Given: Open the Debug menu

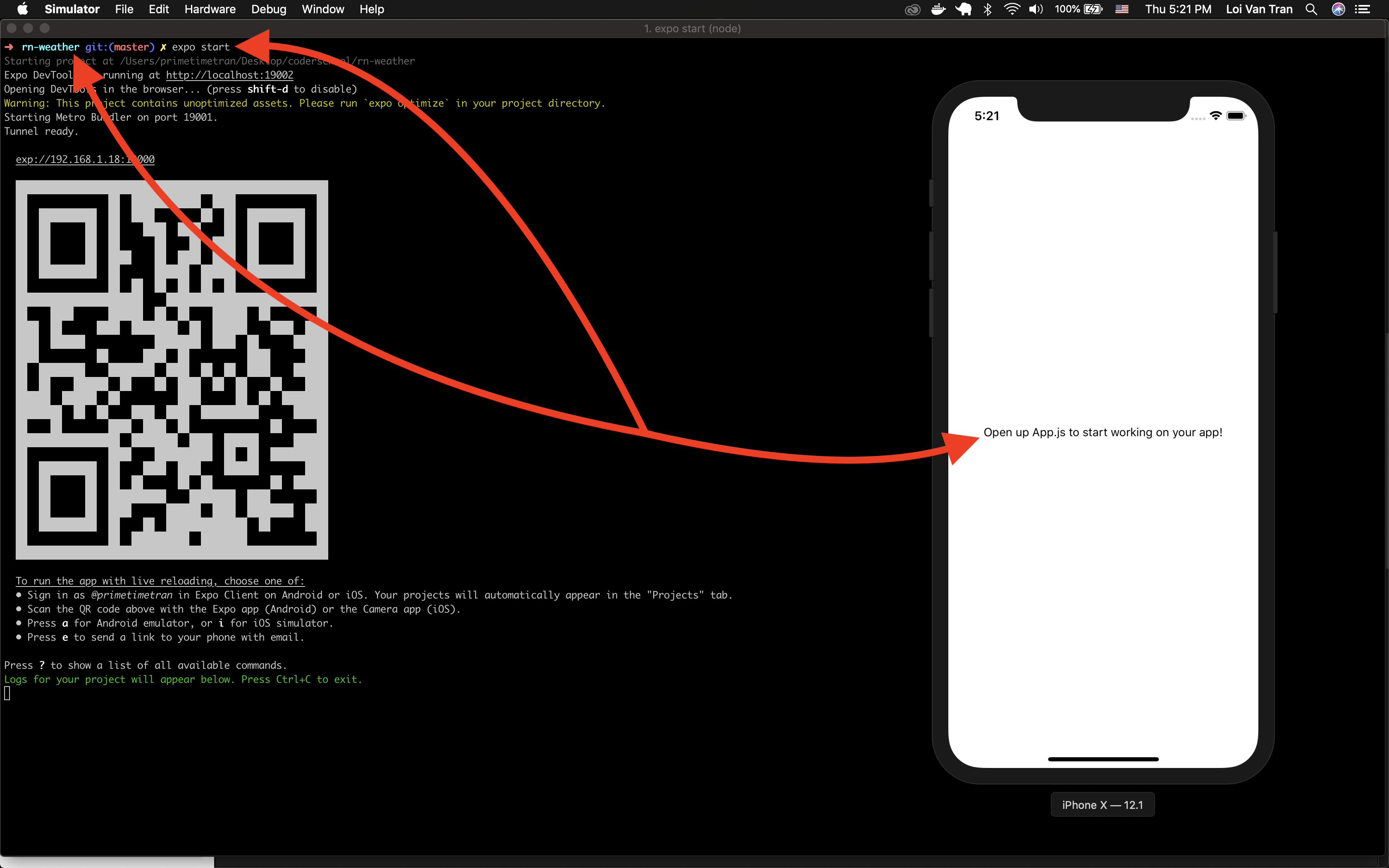Looking at the screenshot, I should point(269,9).
